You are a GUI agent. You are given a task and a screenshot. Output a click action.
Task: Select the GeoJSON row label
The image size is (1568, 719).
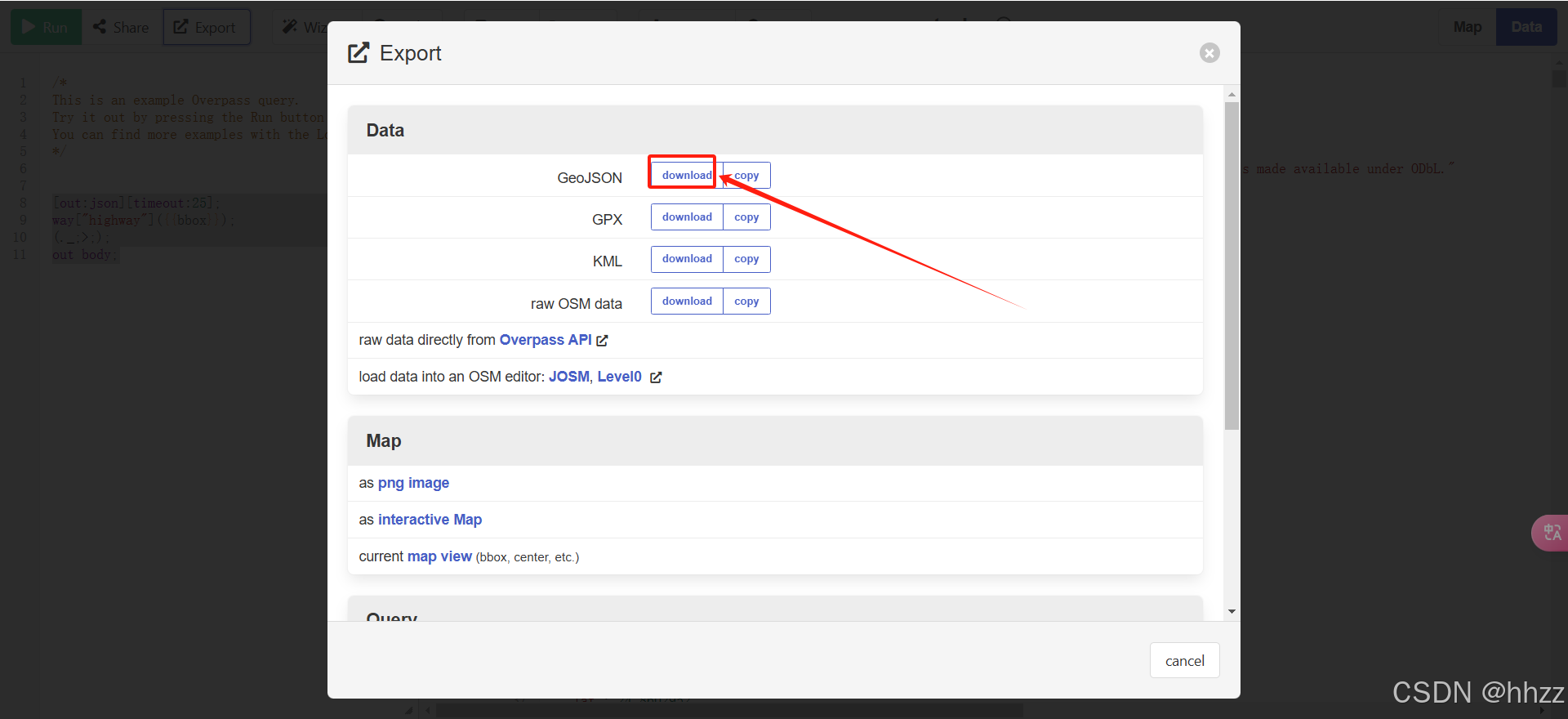[589, 177]
